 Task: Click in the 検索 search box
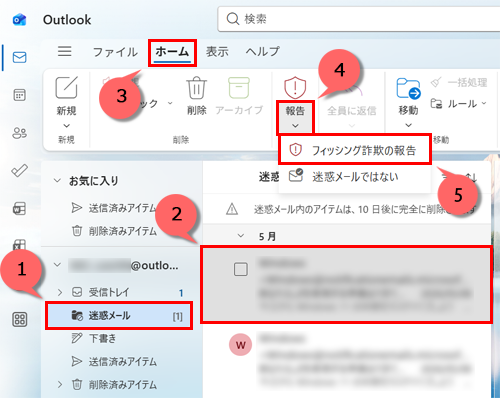(x=360, y=19)
